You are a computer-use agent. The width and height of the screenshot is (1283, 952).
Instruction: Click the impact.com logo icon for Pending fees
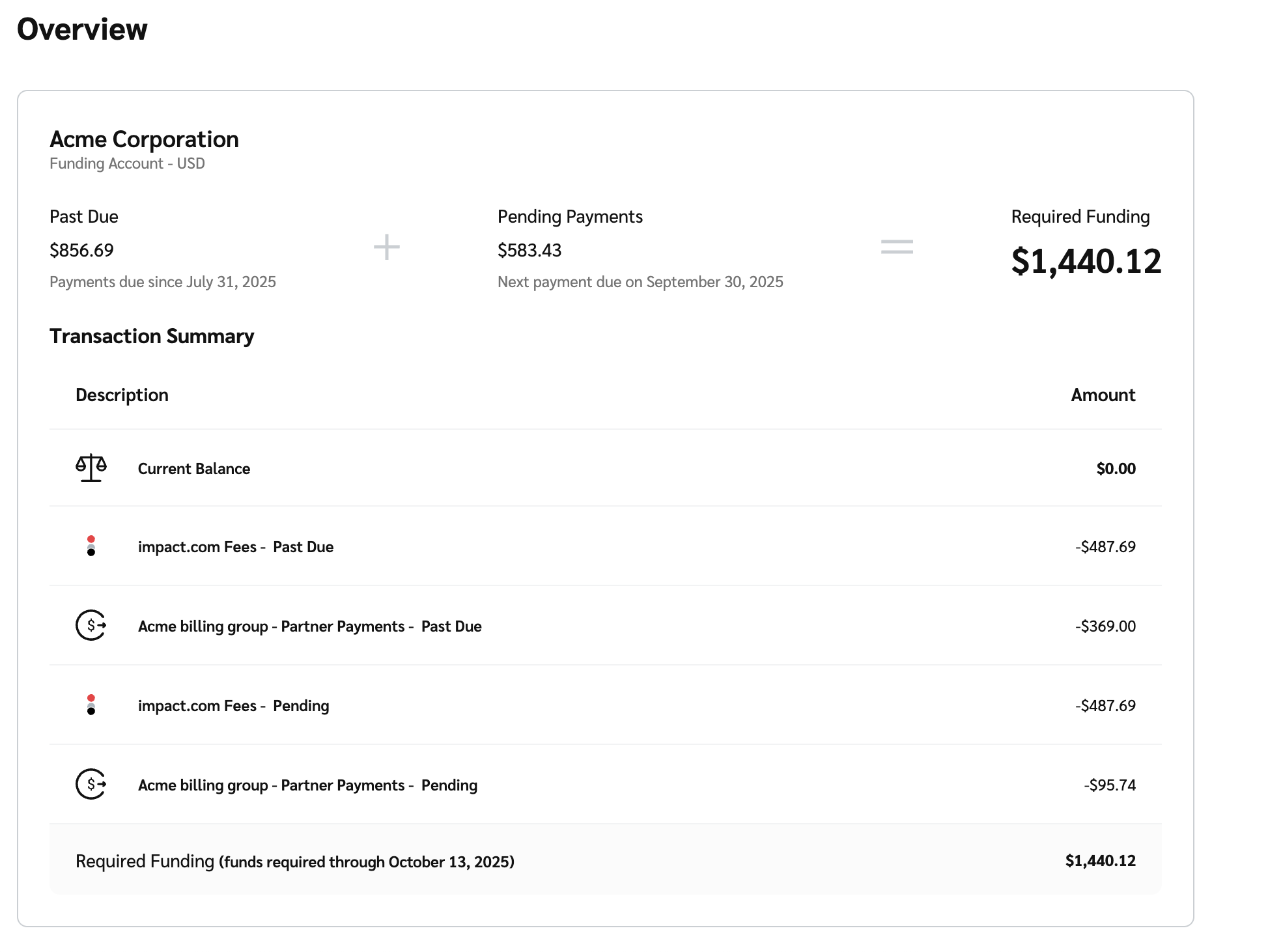click(x=91, y=705)
